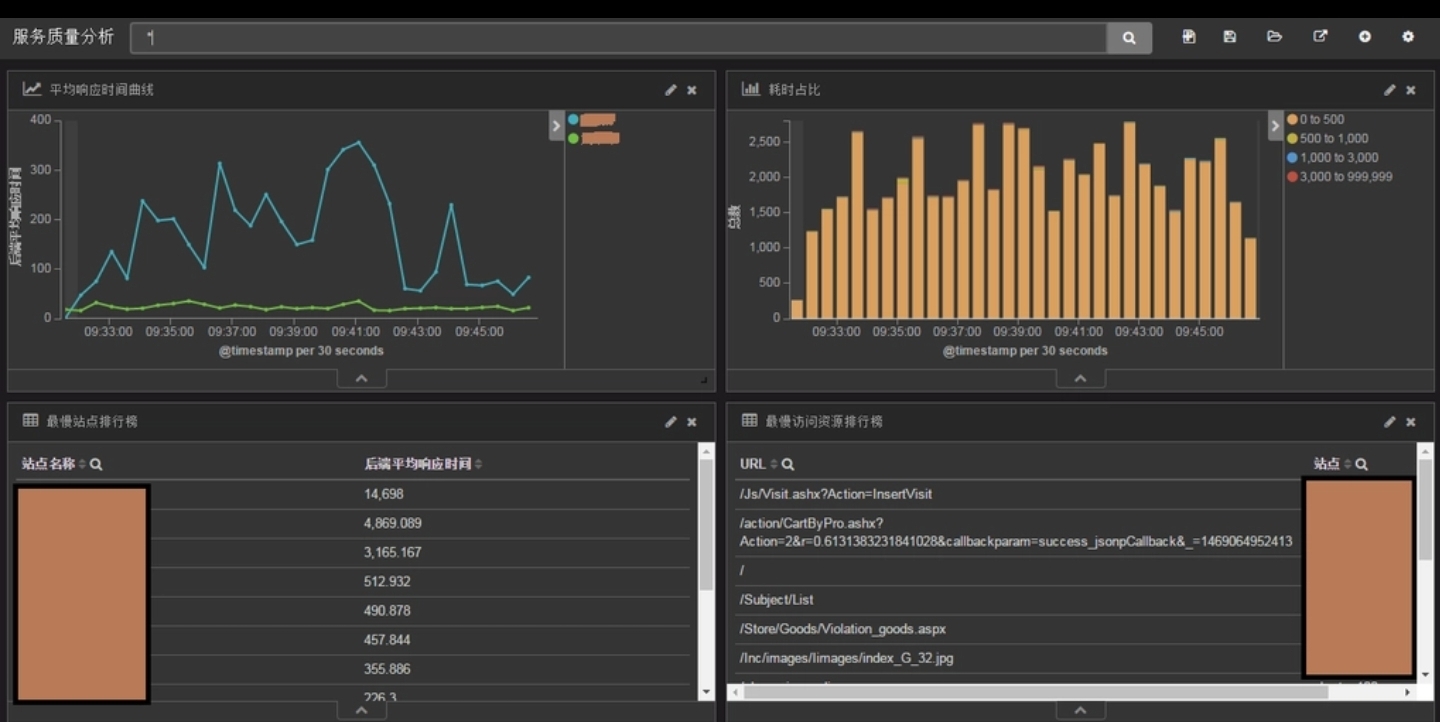The height and width of the screenshot is (722, 1440).
Task: Click the blue legend dot in line chart
Action: (x=573, y=119)
